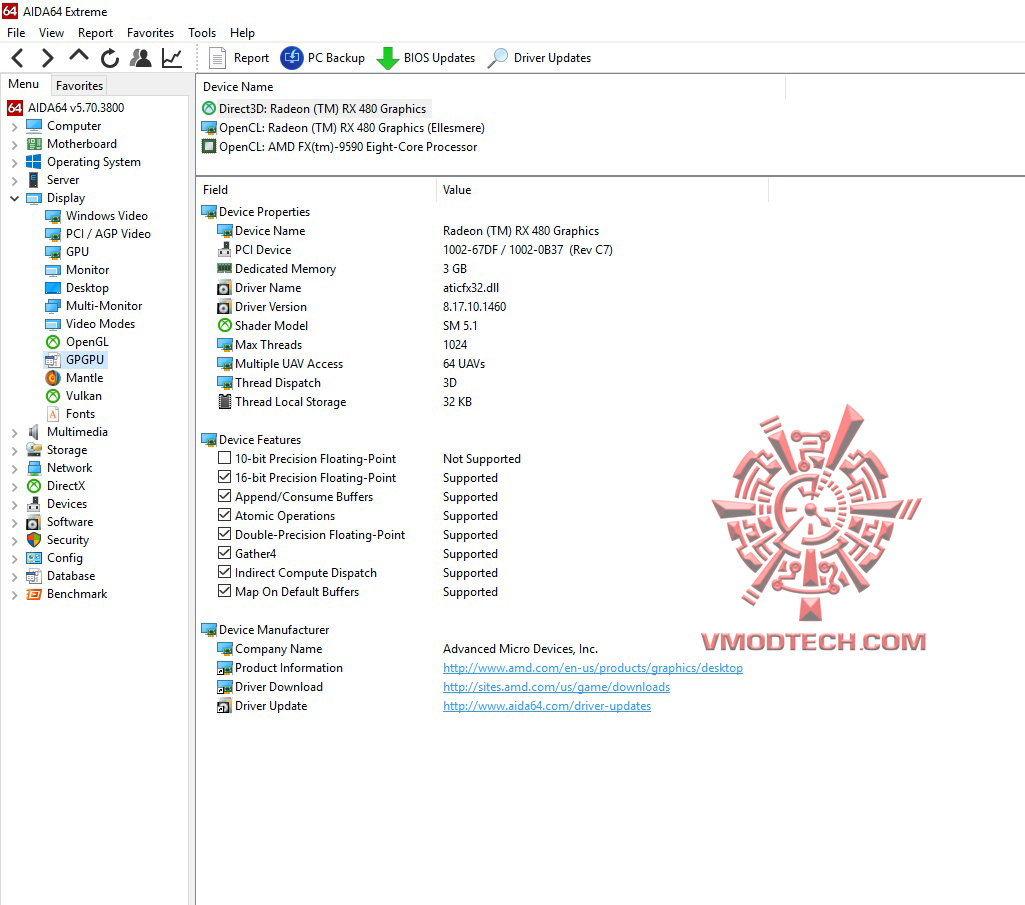Expand the Storage tree node
This screenshot has width=1025, height=905.
[14, 451]
